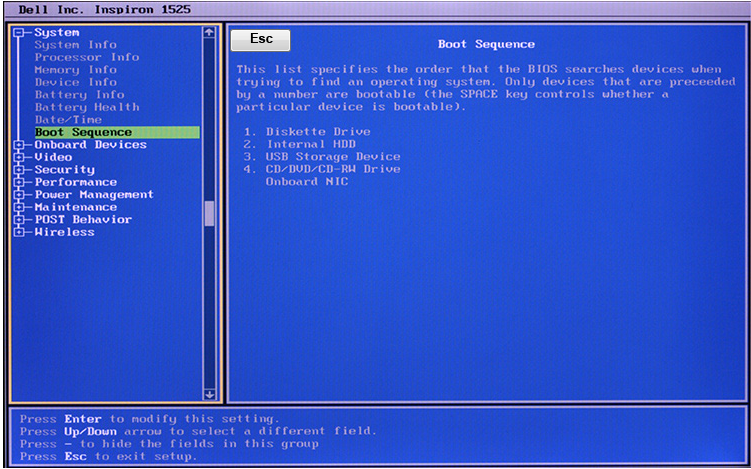
Task: Expand the Maintenance group
Action: point(18,207)
